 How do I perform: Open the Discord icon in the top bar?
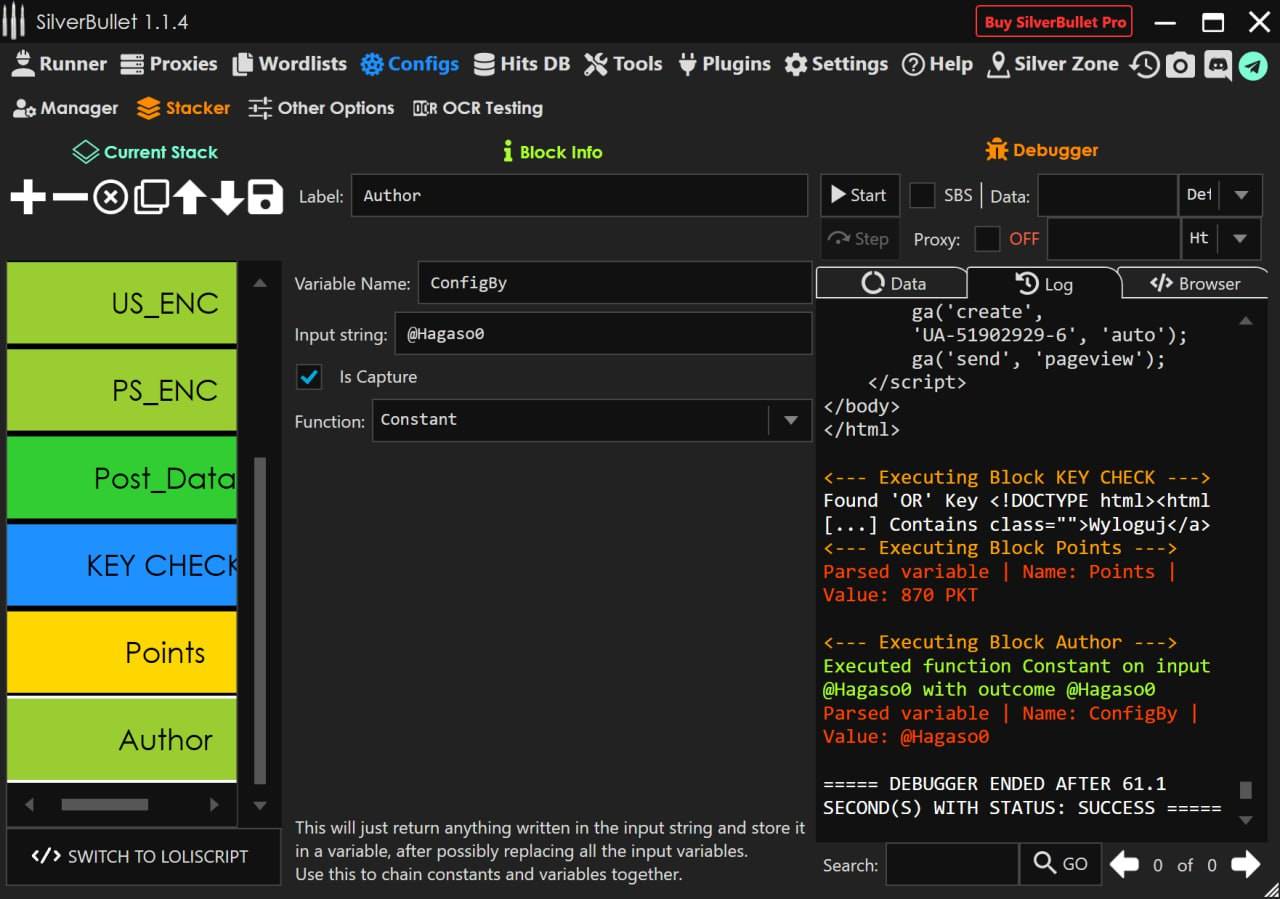pyautogui.click(x=1217, y=65)
